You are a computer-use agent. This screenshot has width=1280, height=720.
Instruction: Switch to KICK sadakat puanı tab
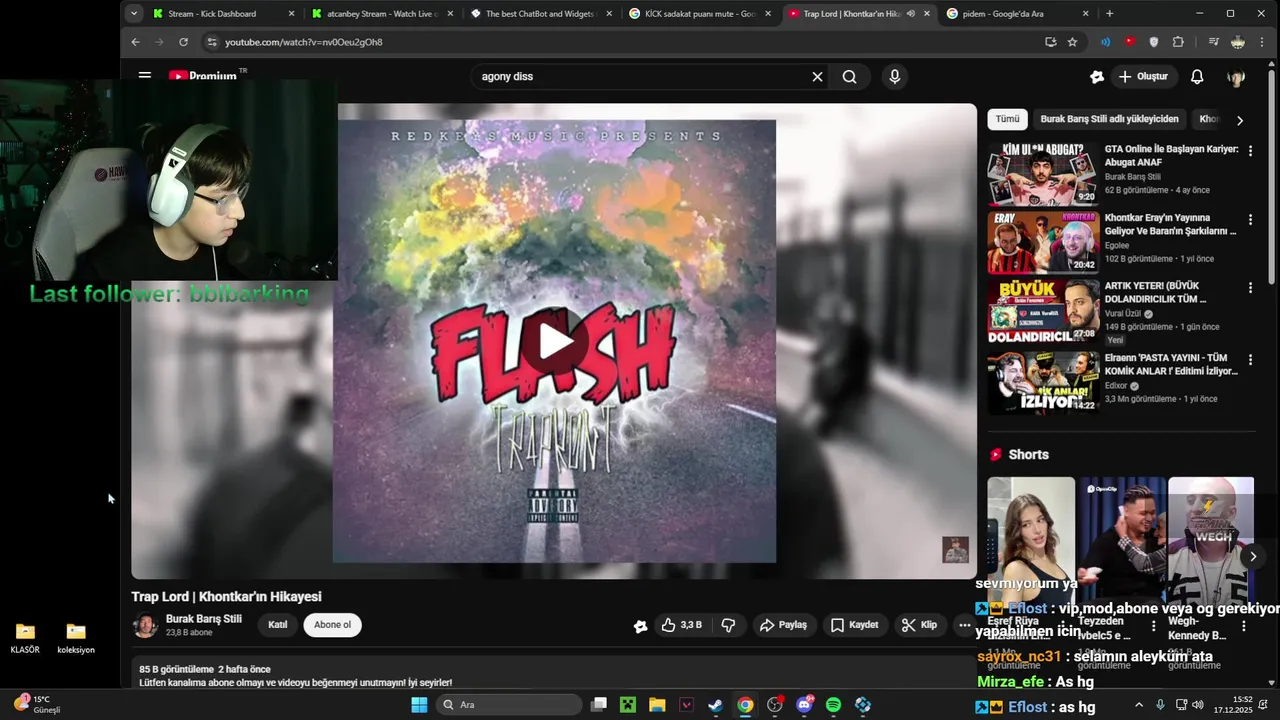(700, 14)
